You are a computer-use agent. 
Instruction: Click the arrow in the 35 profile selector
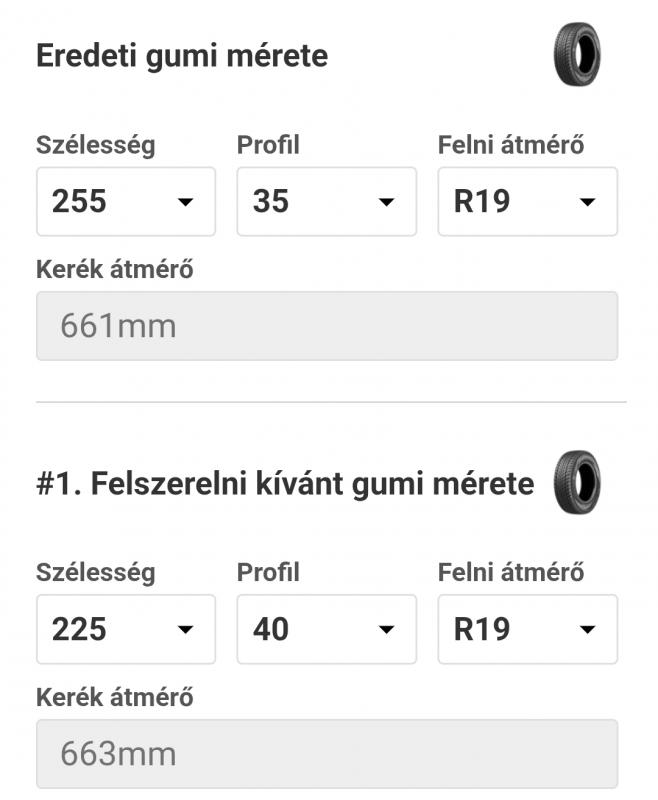386,202
